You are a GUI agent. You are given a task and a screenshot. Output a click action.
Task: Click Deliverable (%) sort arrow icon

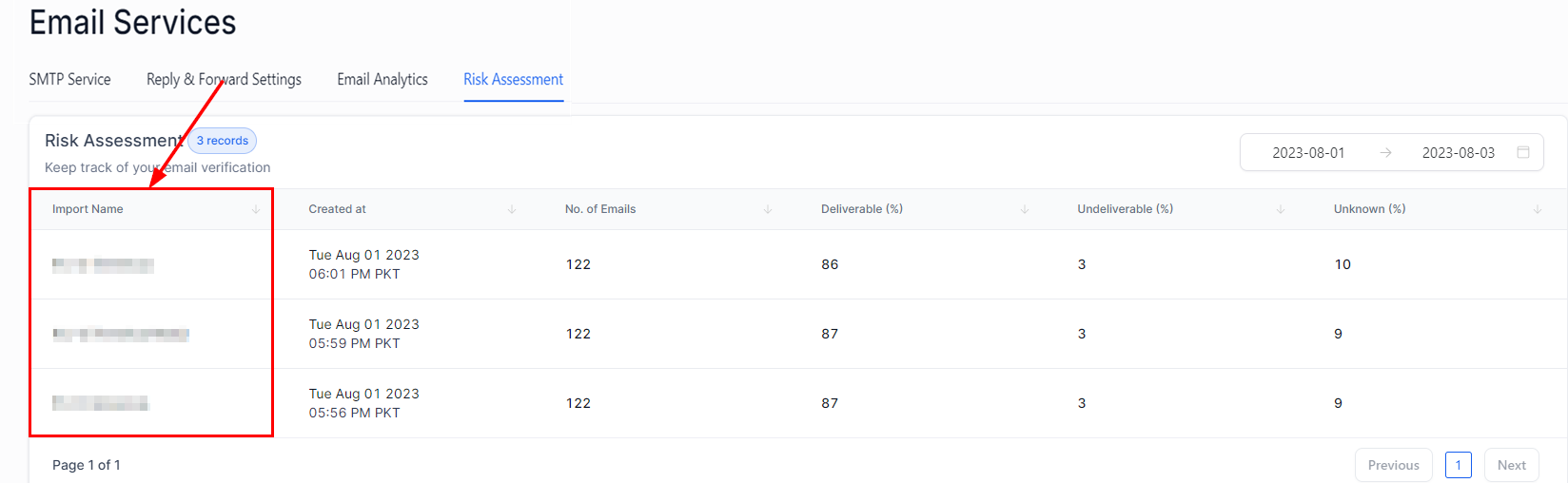[1025, 209]
